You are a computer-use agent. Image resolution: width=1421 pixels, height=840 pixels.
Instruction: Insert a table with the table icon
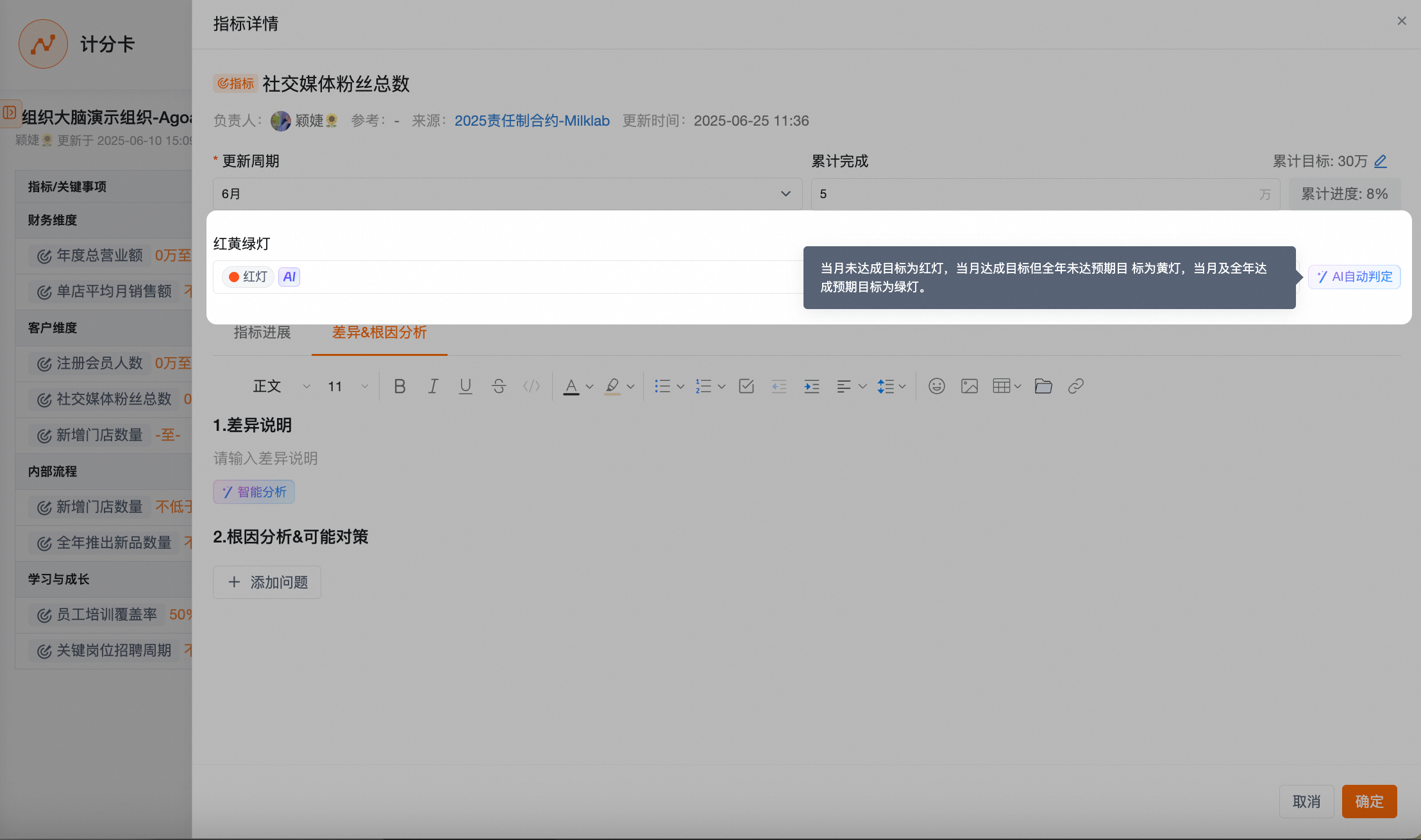pos(1001,386)
